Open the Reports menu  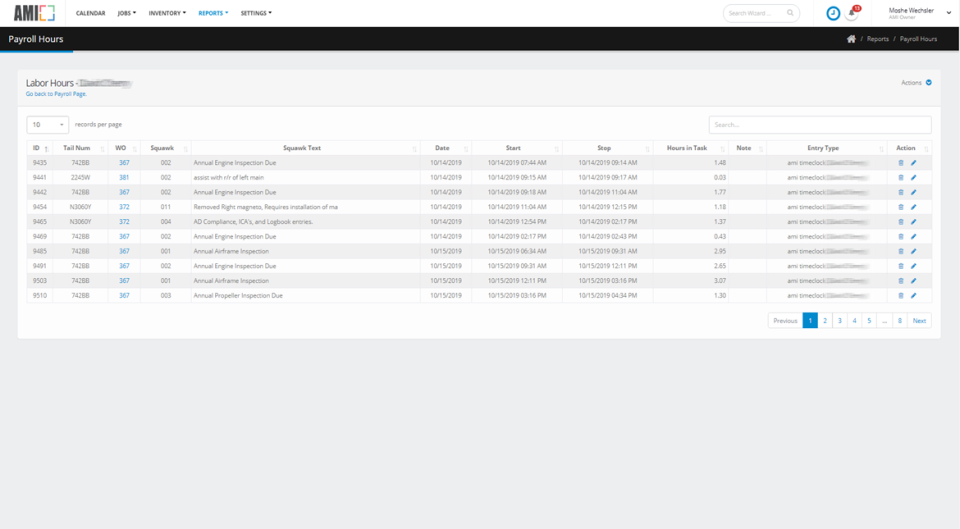tap(213, 13)
